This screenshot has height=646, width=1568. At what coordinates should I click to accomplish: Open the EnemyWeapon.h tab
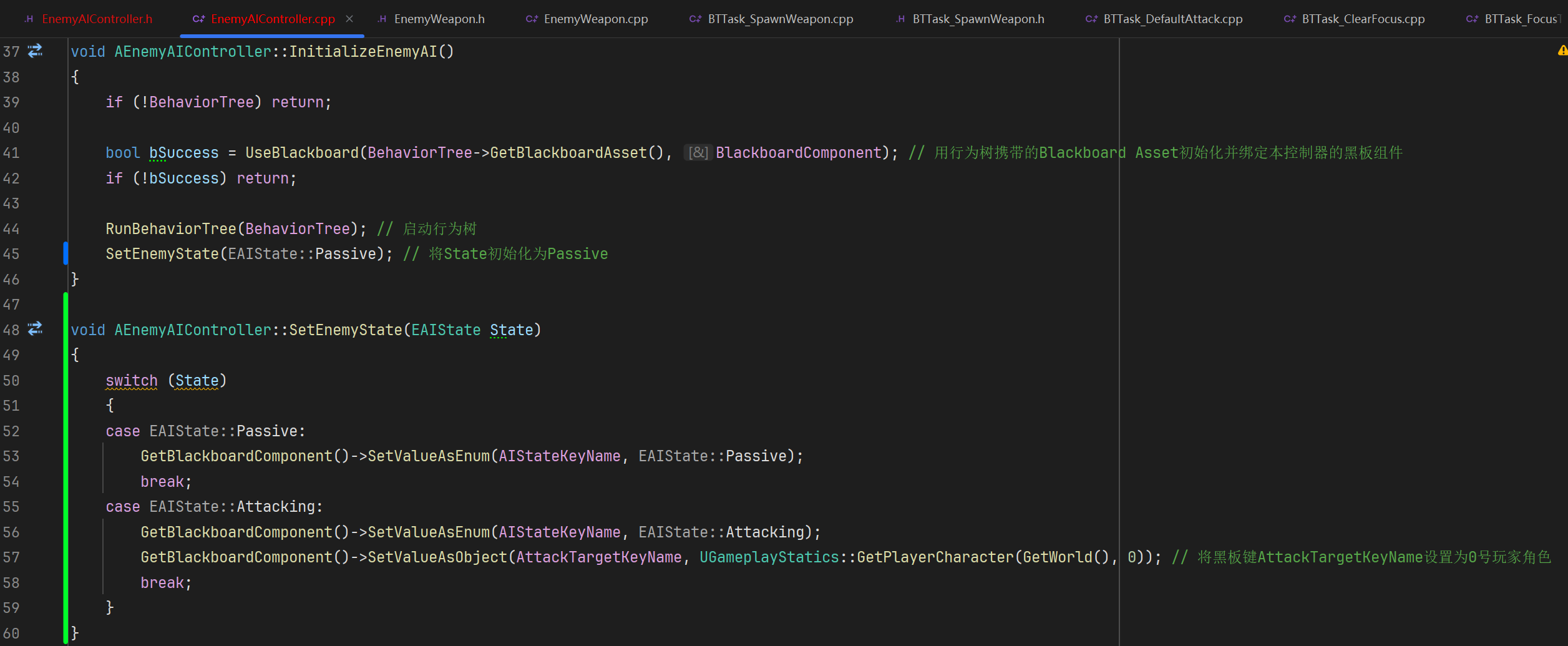point(431,19)
